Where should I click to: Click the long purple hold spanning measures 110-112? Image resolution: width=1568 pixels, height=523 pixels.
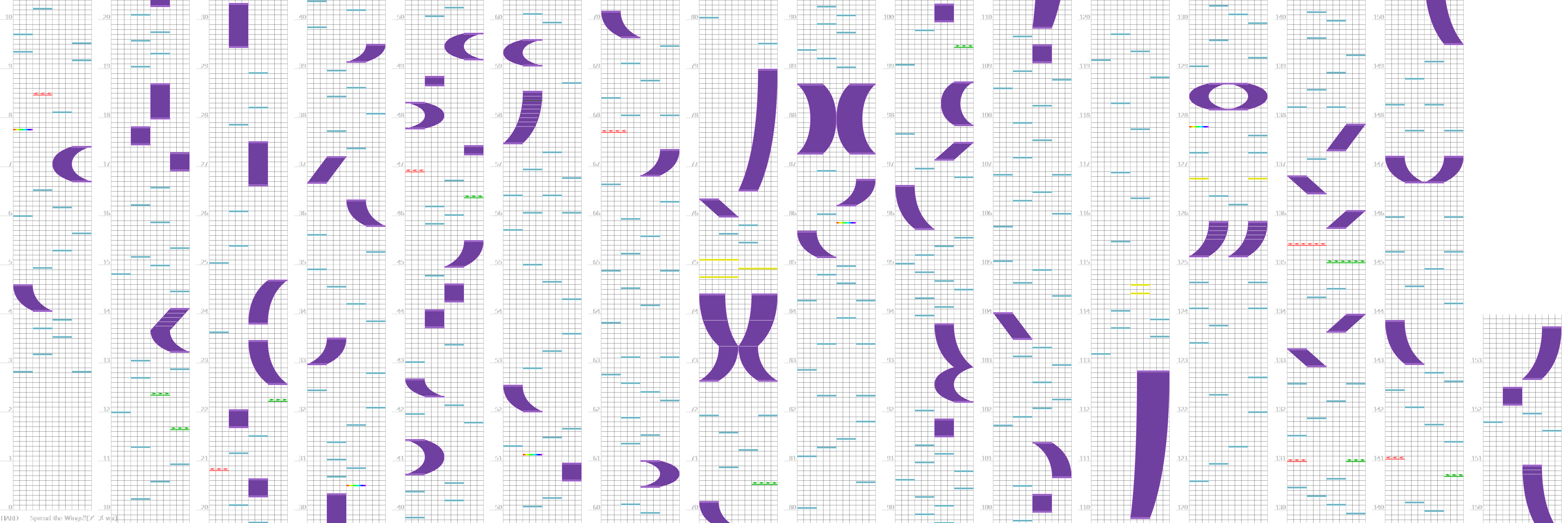(x=1150, y=445)
